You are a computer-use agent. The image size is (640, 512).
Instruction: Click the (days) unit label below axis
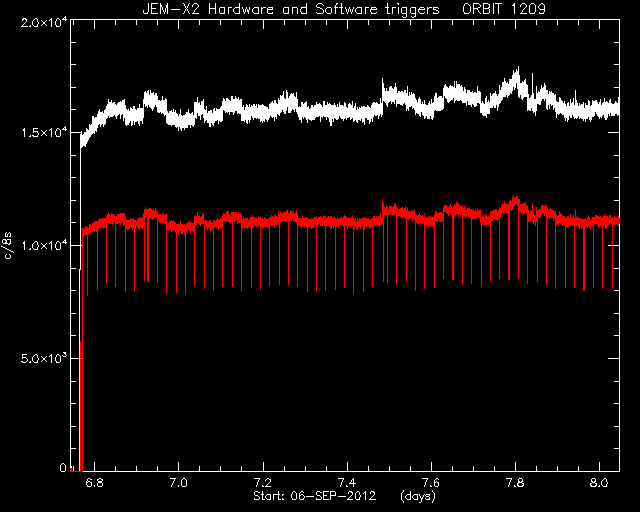418,496
